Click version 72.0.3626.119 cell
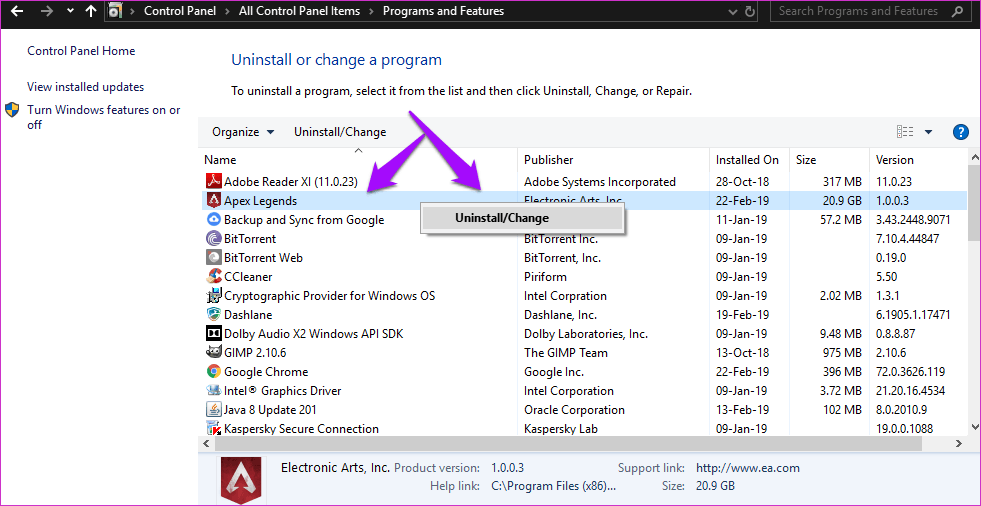 point(910,372)
